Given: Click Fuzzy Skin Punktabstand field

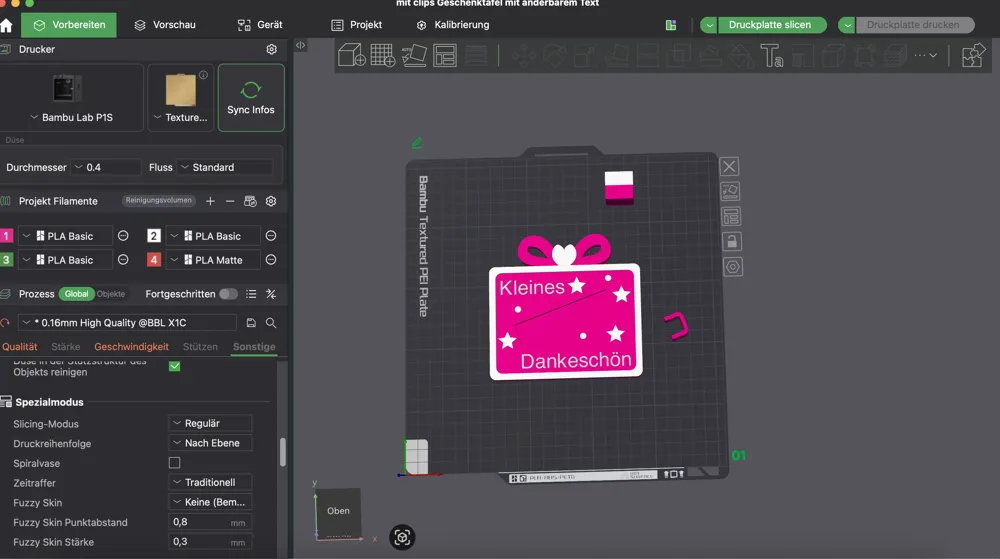Looking at the screenshot, I should click(x=209, y=522).
